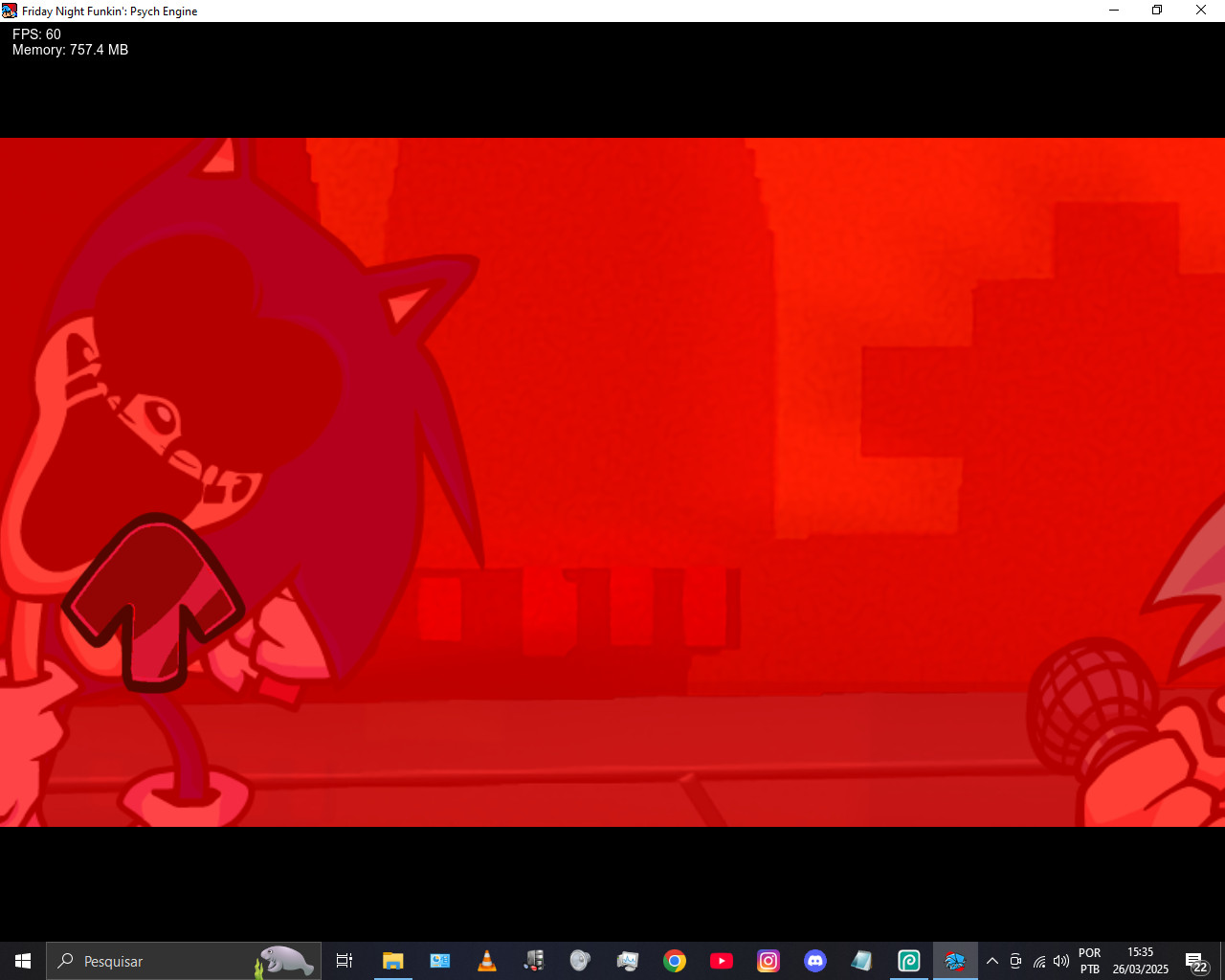
Task: Click the Pesquisar search box in the taskbar
Action: (x=184, y=961)
